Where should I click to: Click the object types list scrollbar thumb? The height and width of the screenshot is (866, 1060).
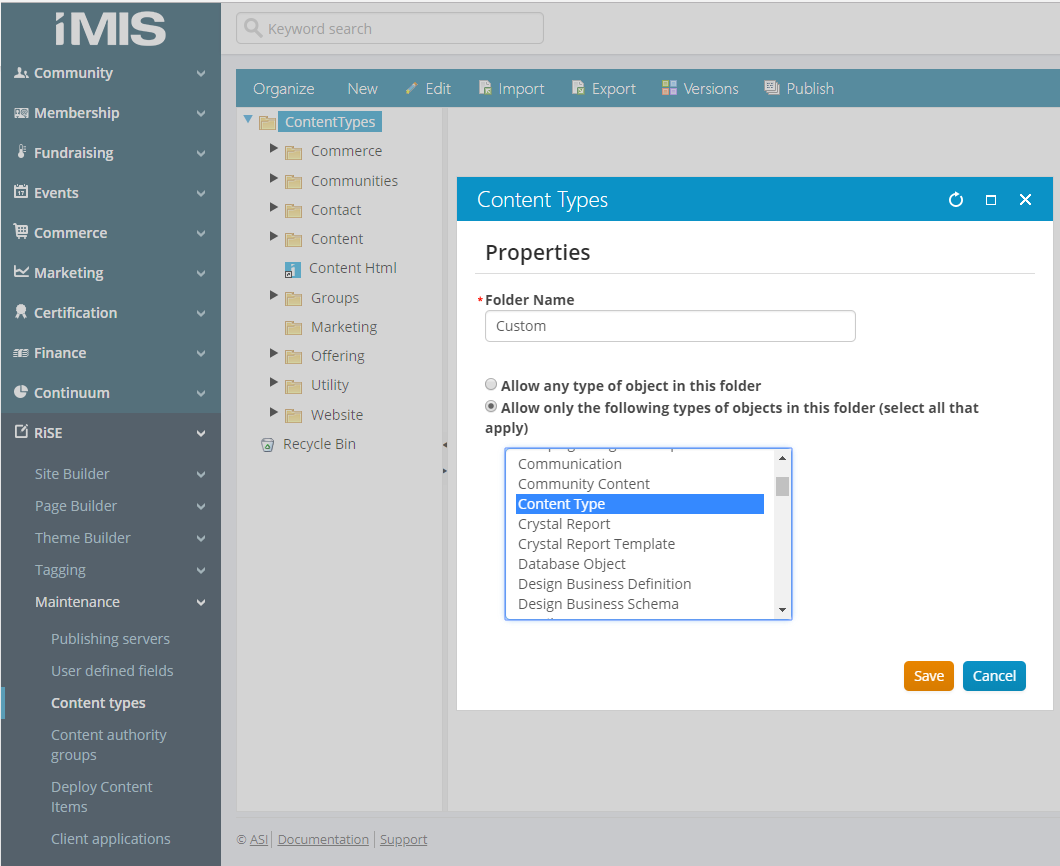tap(782, 486)
